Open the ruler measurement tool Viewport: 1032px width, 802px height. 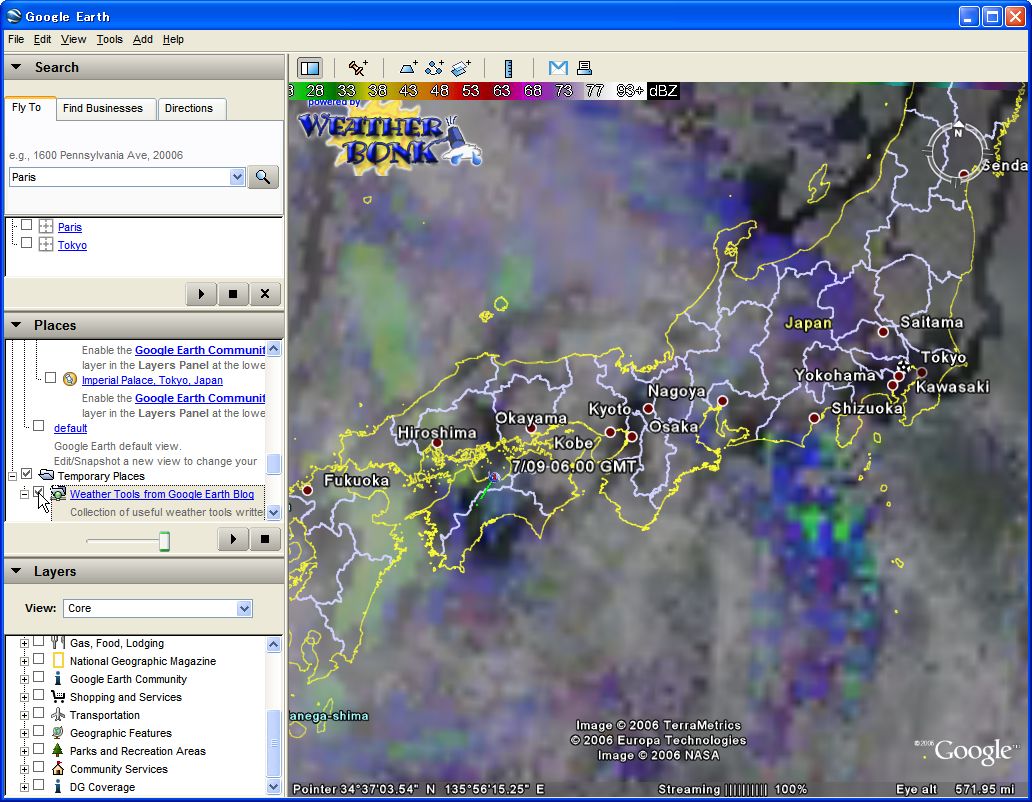coord(508,68)
